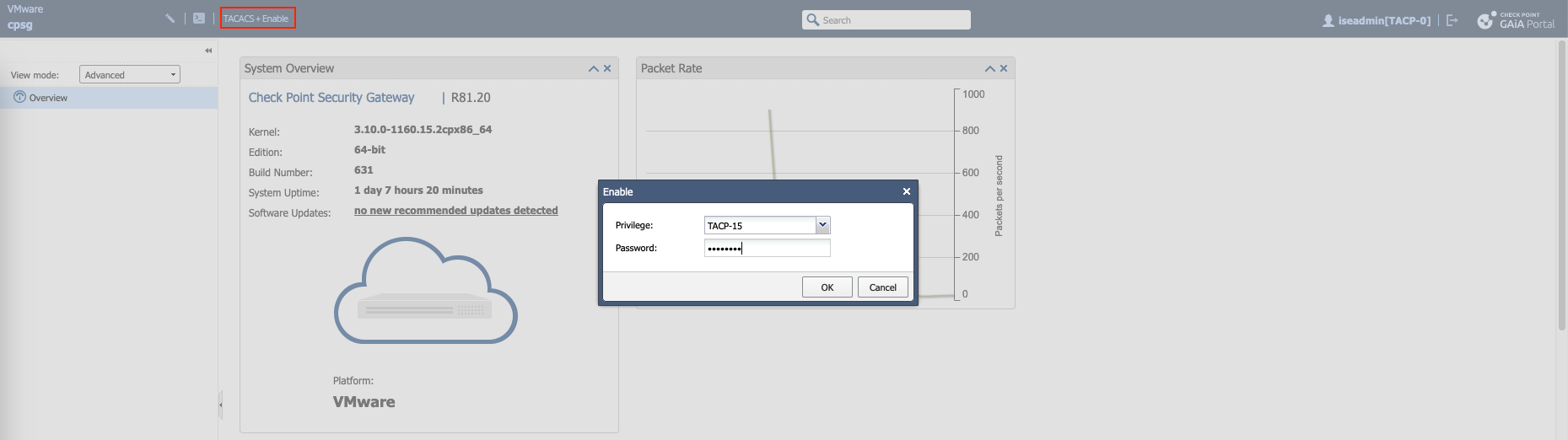Open the no new recommended updates link
This screenshot has height=440, width=1568.
[455, 211]
